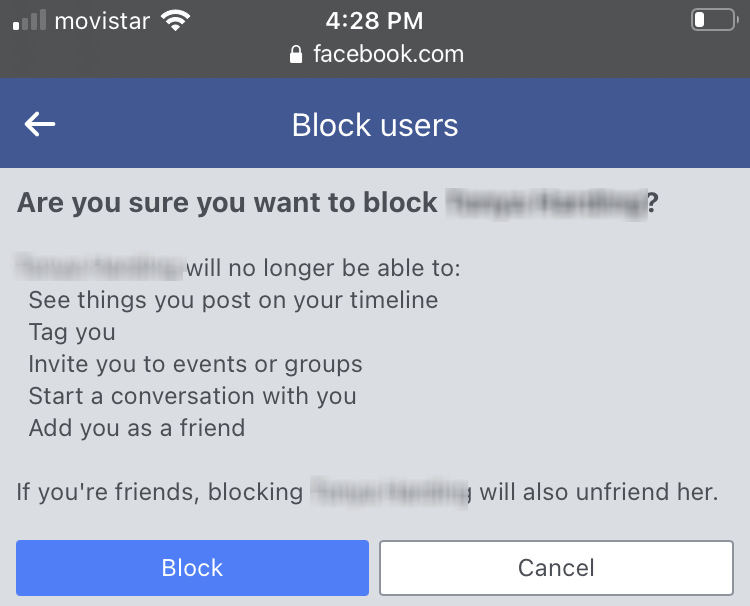Tap the battery icon in status bar
Viewport: 750px width, 606px height.
pyautogui.click(x=712, y=20)
